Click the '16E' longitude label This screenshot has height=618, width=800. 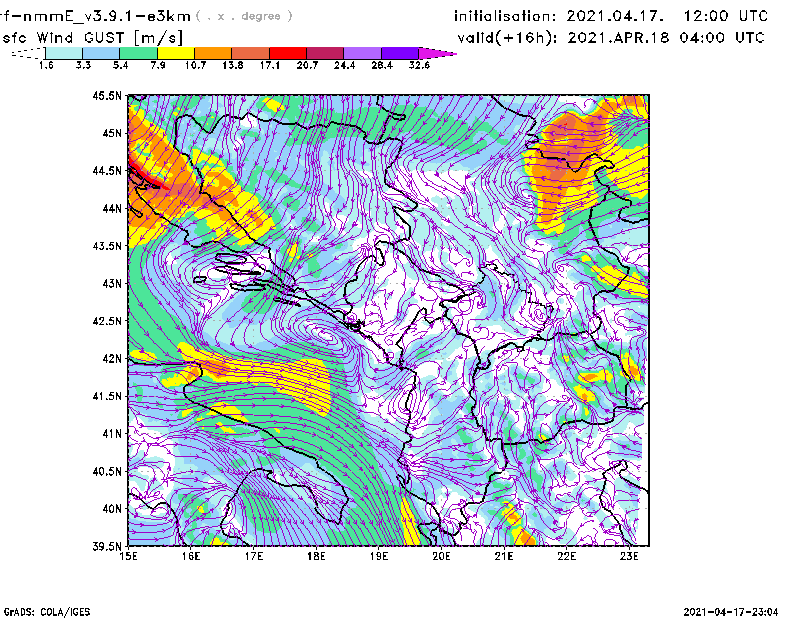(x=191, y=556)
